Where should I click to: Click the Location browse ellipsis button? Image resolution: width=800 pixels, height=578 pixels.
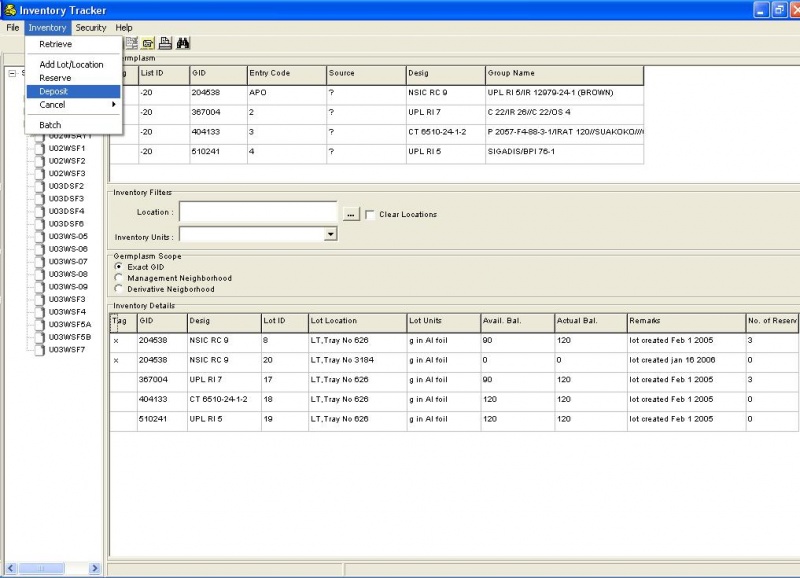(x=351, y=215)
